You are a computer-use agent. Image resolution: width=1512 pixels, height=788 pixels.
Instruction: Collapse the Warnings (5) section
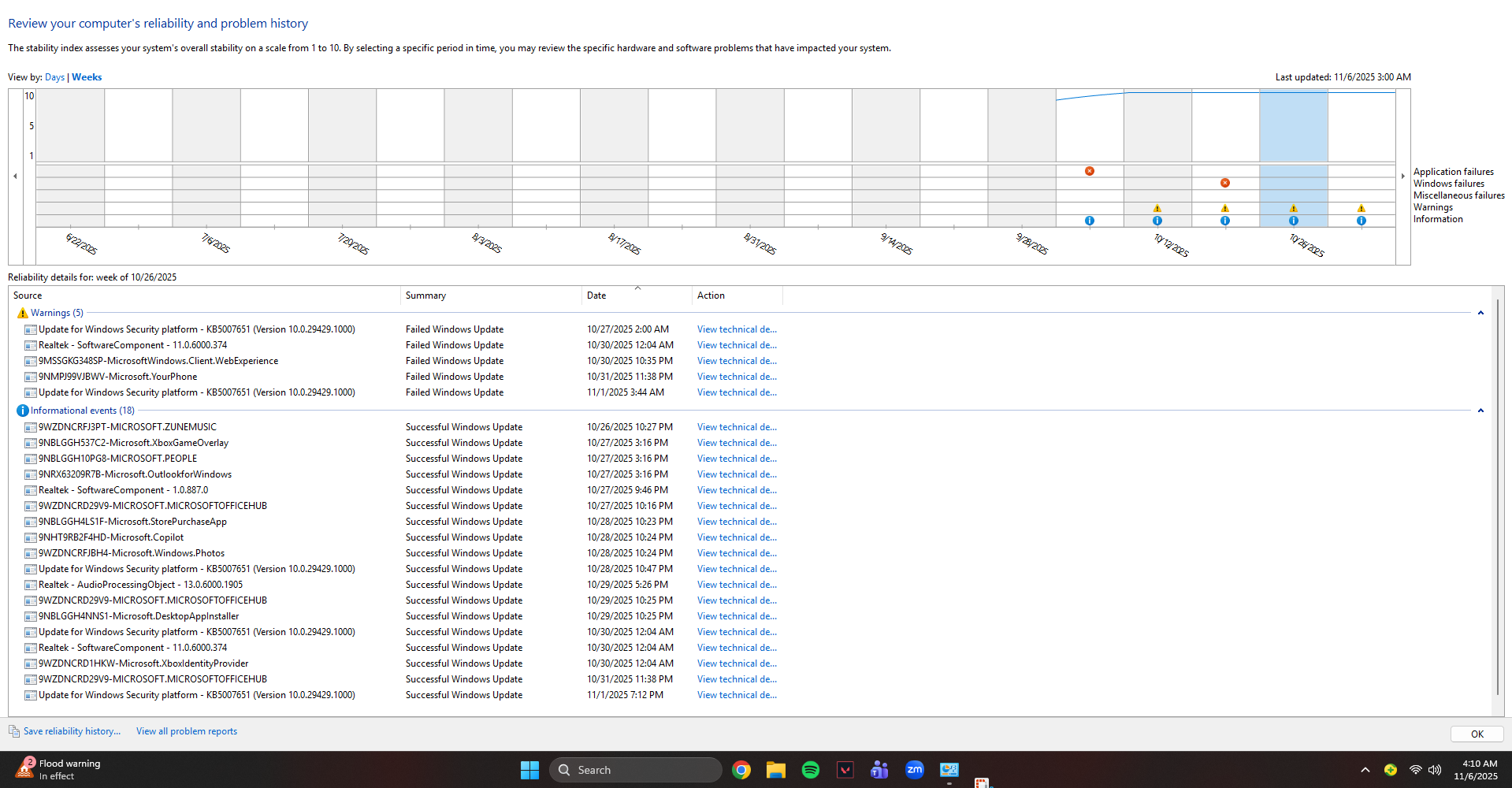[1480, 313]
